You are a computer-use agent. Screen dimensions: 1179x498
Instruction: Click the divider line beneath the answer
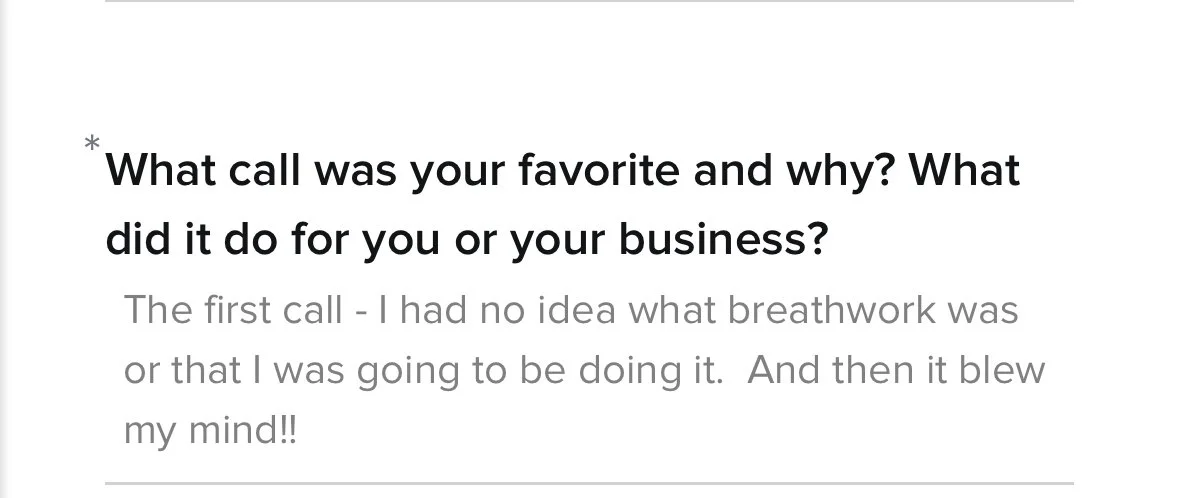[589, 483]
